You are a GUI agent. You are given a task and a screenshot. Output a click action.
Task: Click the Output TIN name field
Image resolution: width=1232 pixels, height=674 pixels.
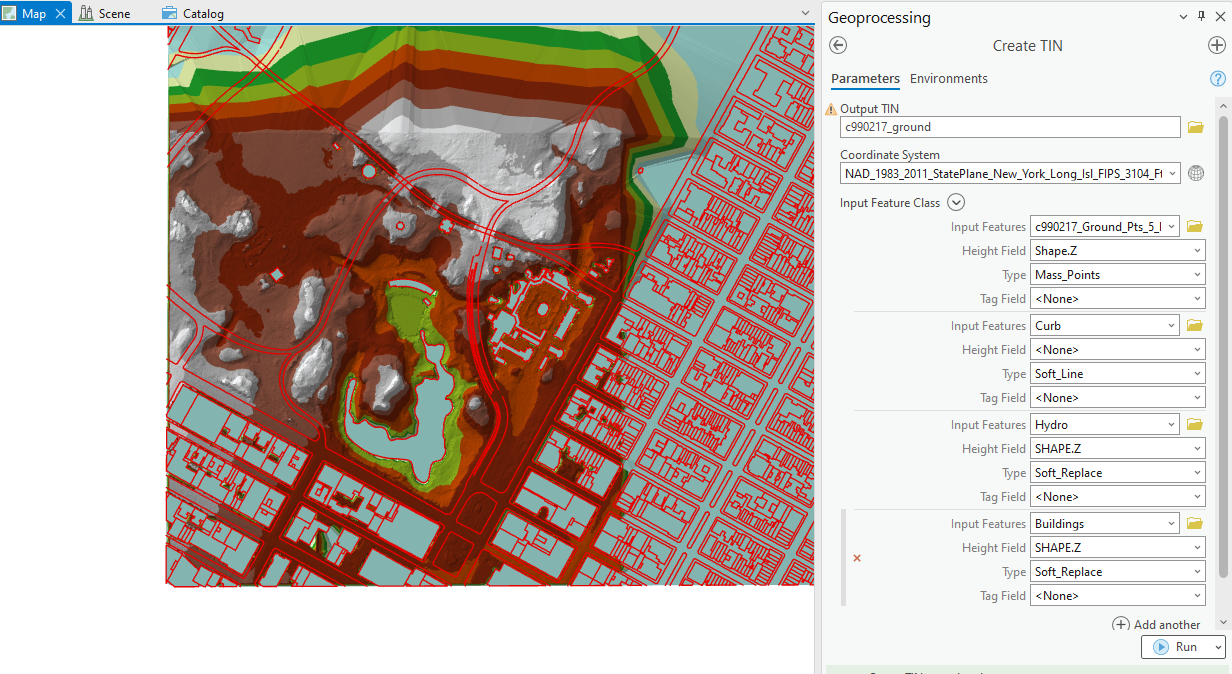(x=1009, y=127)
